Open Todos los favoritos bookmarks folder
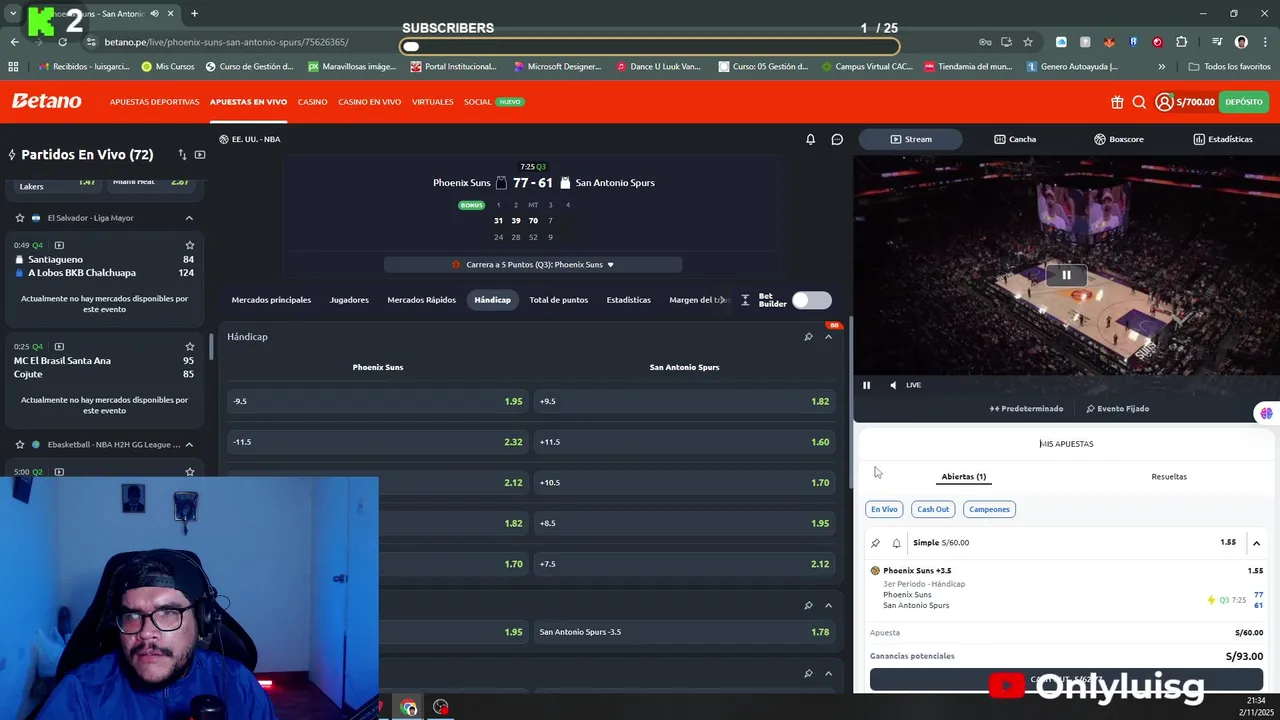1280x720 pixels. (x=1230, y=67)
